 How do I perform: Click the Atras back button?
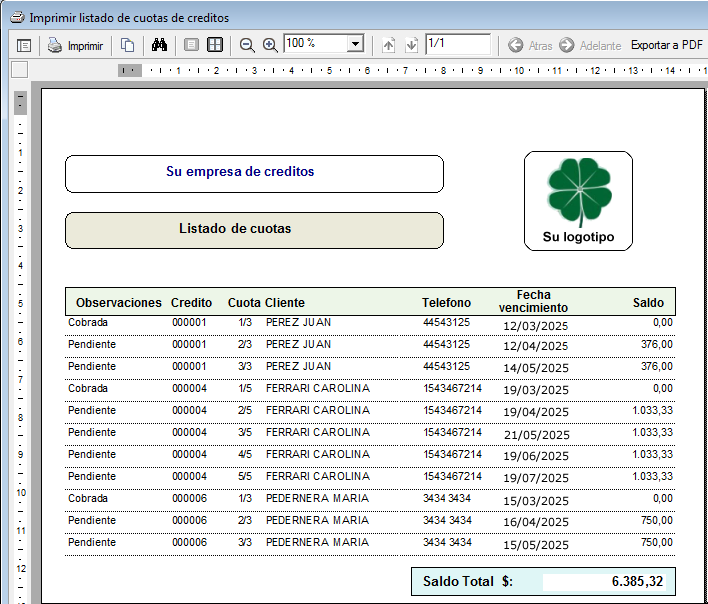click(x=530, y=45)
